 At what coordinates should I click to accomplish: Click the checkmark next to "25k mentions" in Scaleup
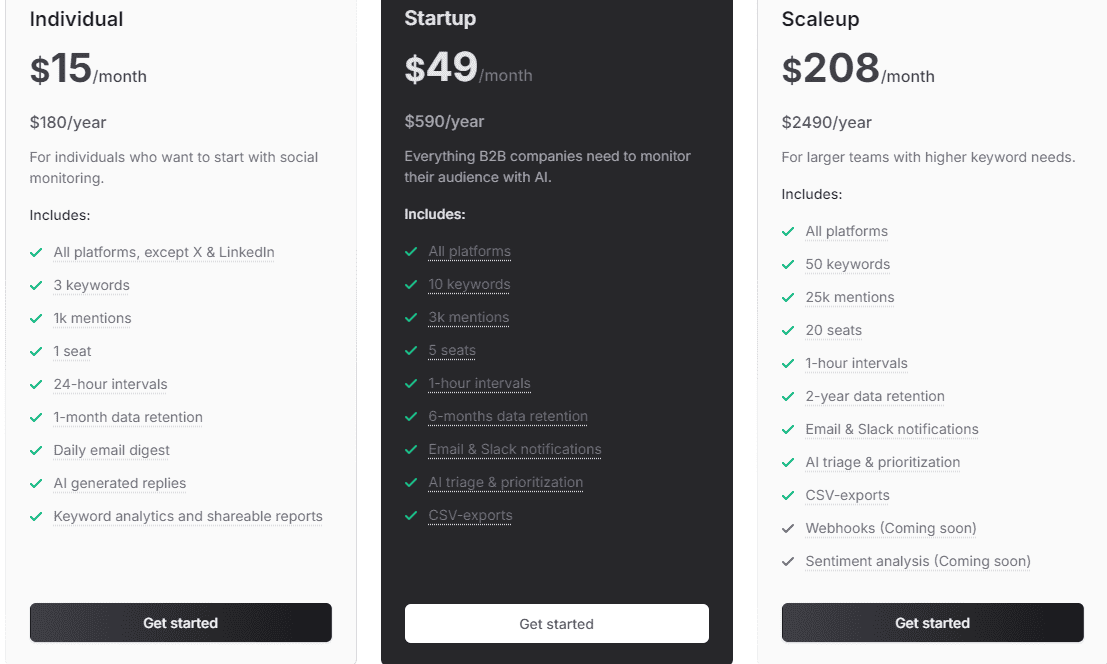coord(787,297)
